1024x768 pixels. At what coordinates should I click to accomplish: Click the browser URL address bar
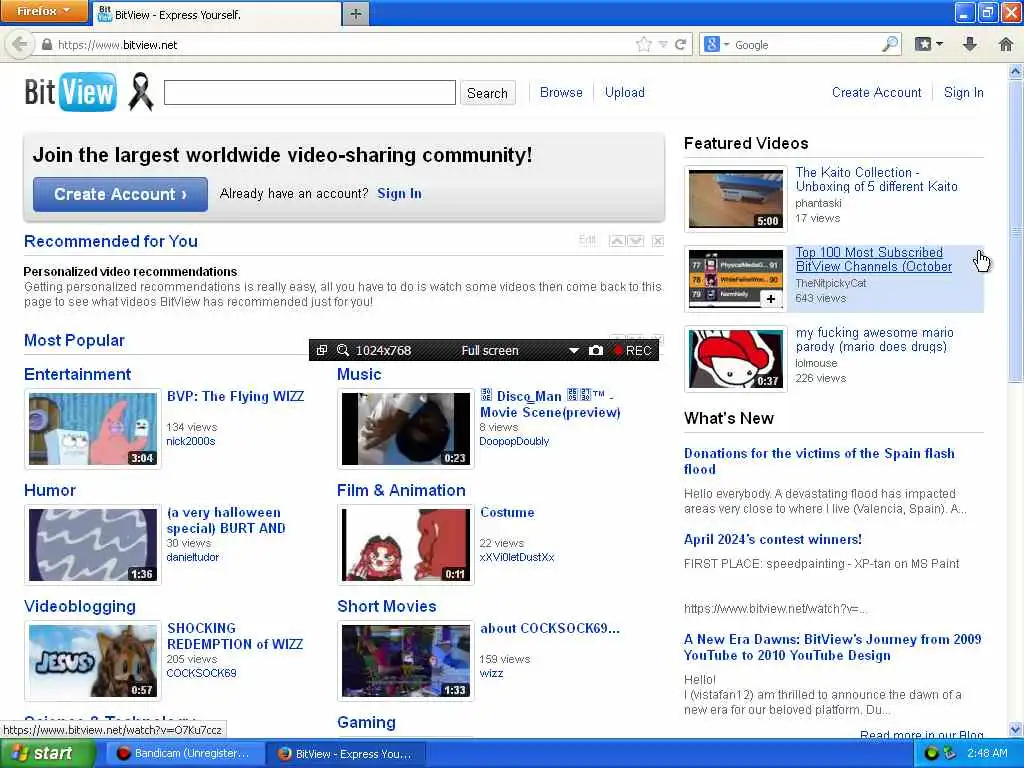(x=340, y=44)
